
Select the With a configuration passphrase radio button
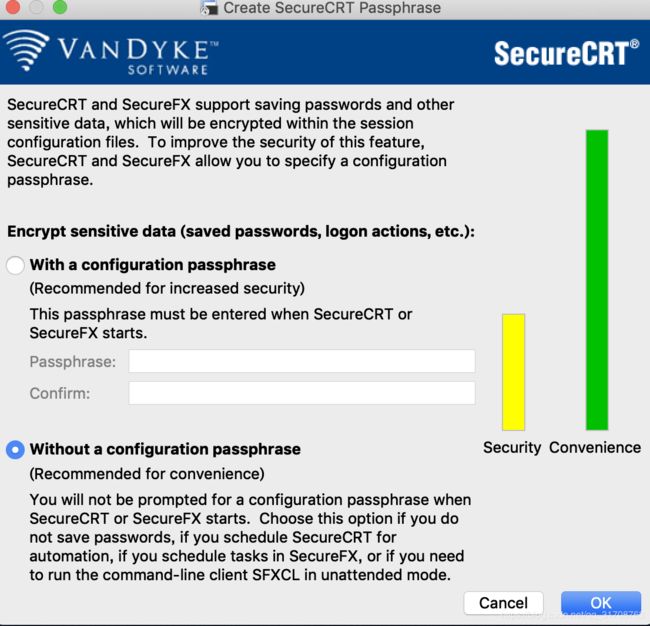pos(15,265)
